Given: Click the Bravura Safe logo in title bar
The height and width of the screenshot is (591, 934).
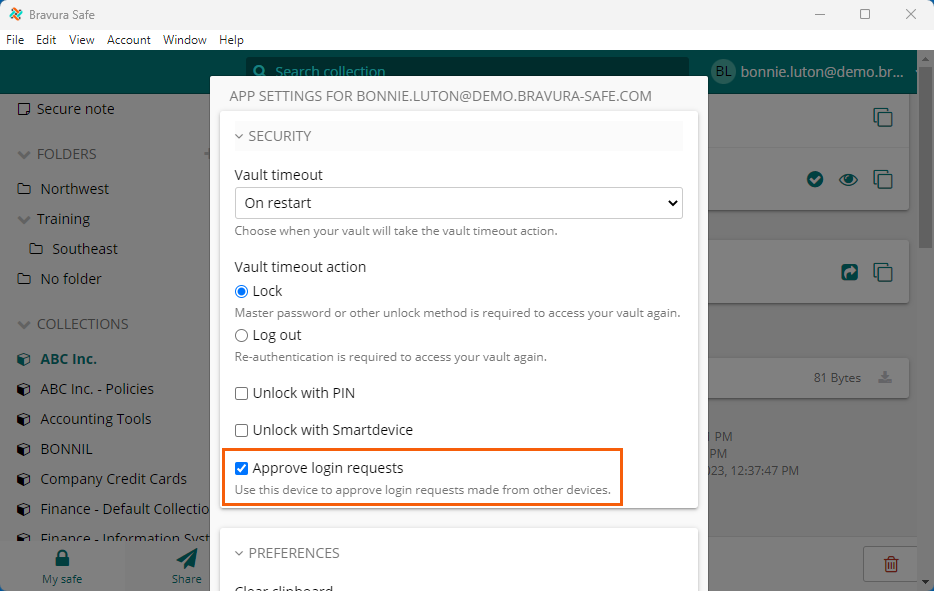Looking at the screenshot, I should coord(16,14).
